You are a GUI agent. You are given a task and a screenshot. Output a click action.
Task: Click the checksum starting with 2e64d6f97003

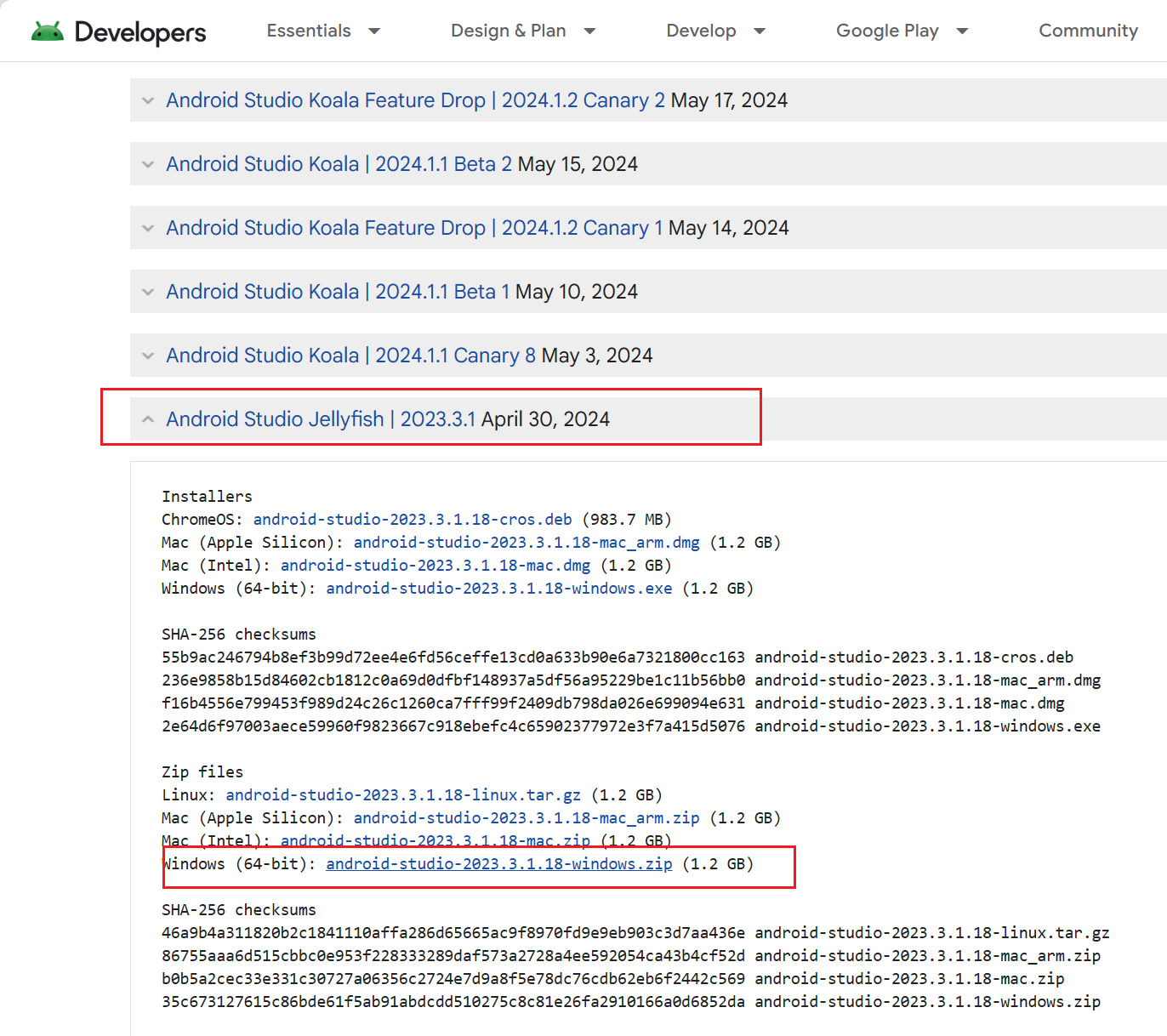[x=453, y=726]
